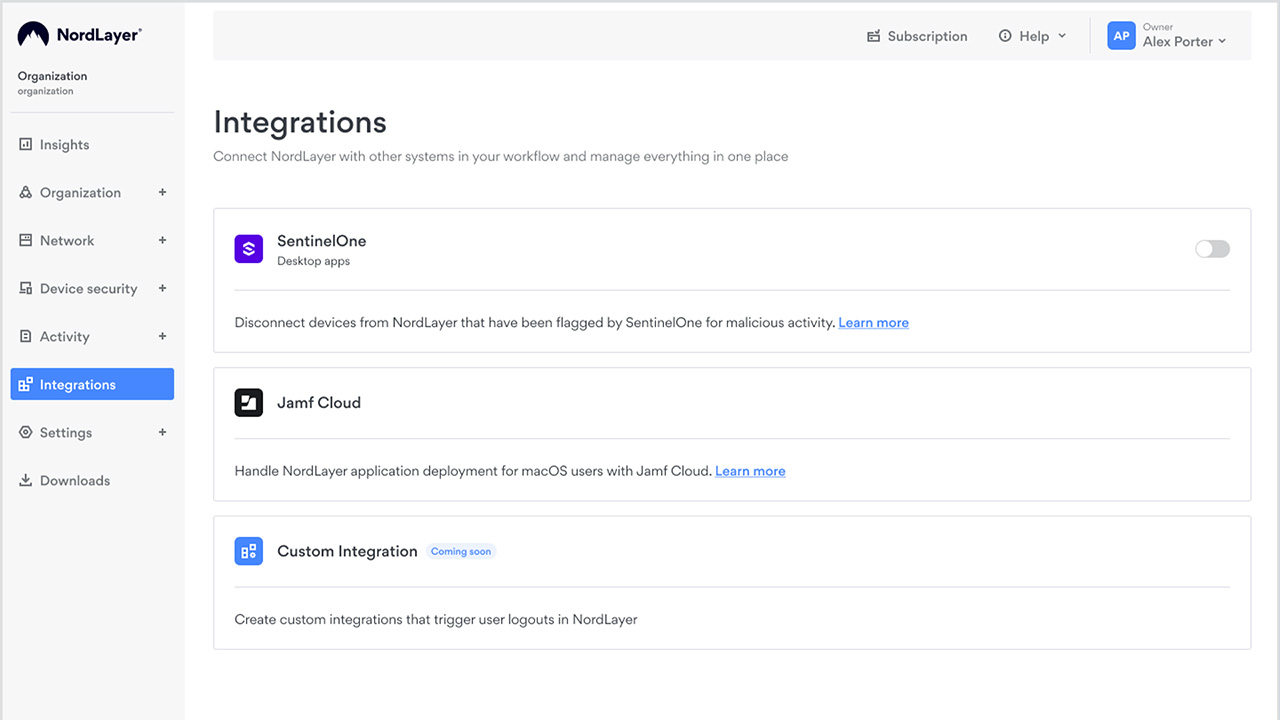Expand the Activity sidebar section
The width and height of the screenshot is (1280, 720).
162,337
